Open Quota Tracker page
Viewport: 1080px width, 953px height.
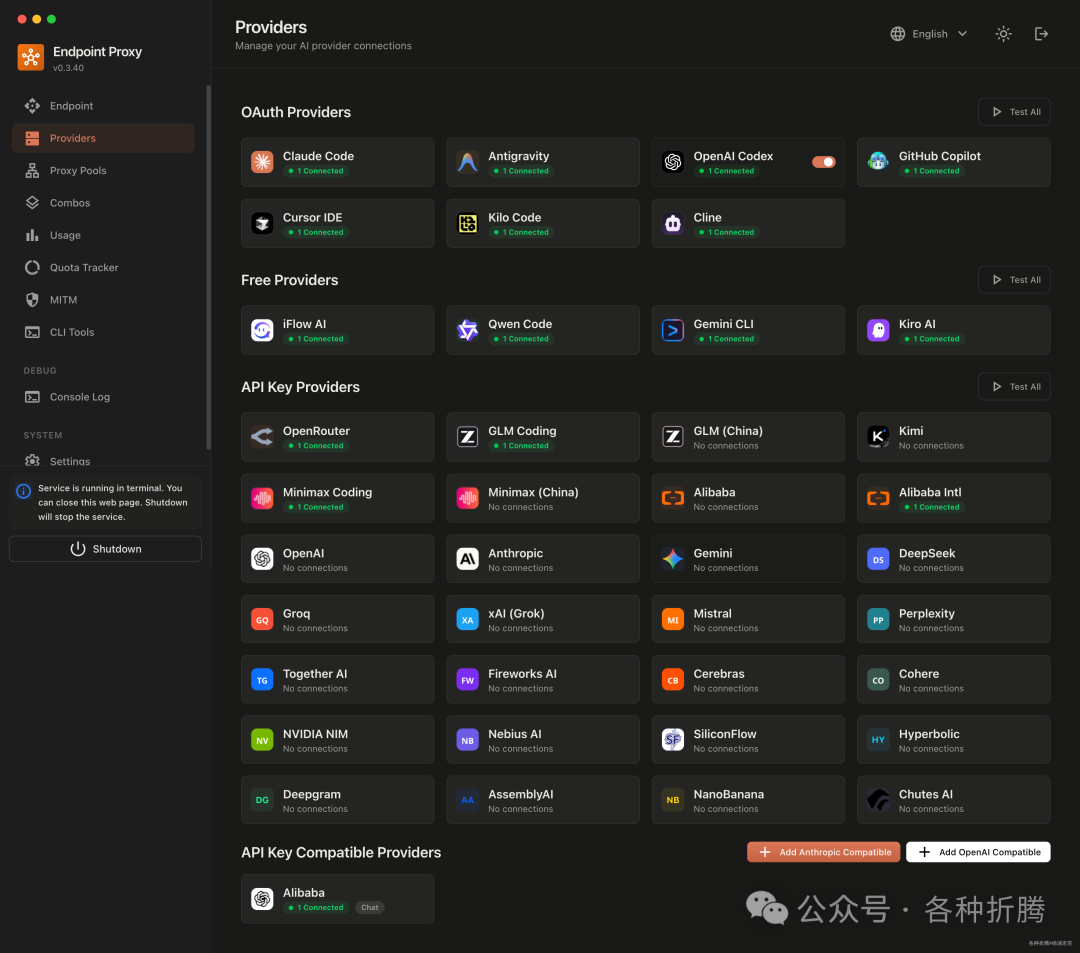click(x=103, y=267)
